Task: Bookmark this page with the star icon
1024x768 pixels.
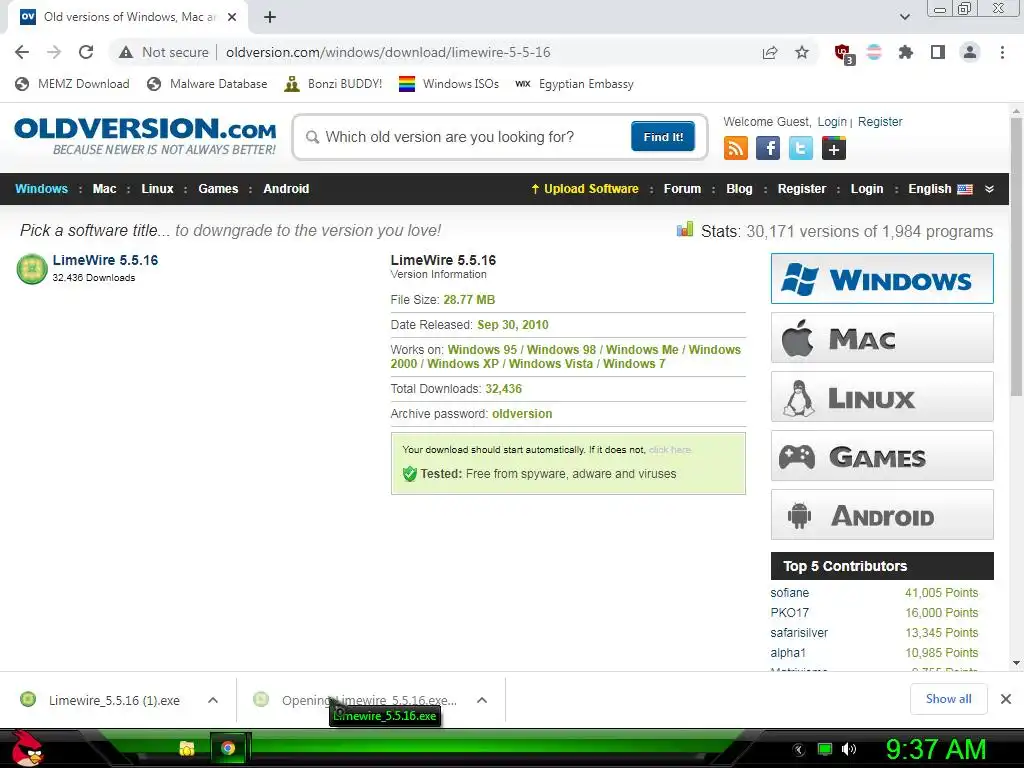Action: (x=802, y=52)
